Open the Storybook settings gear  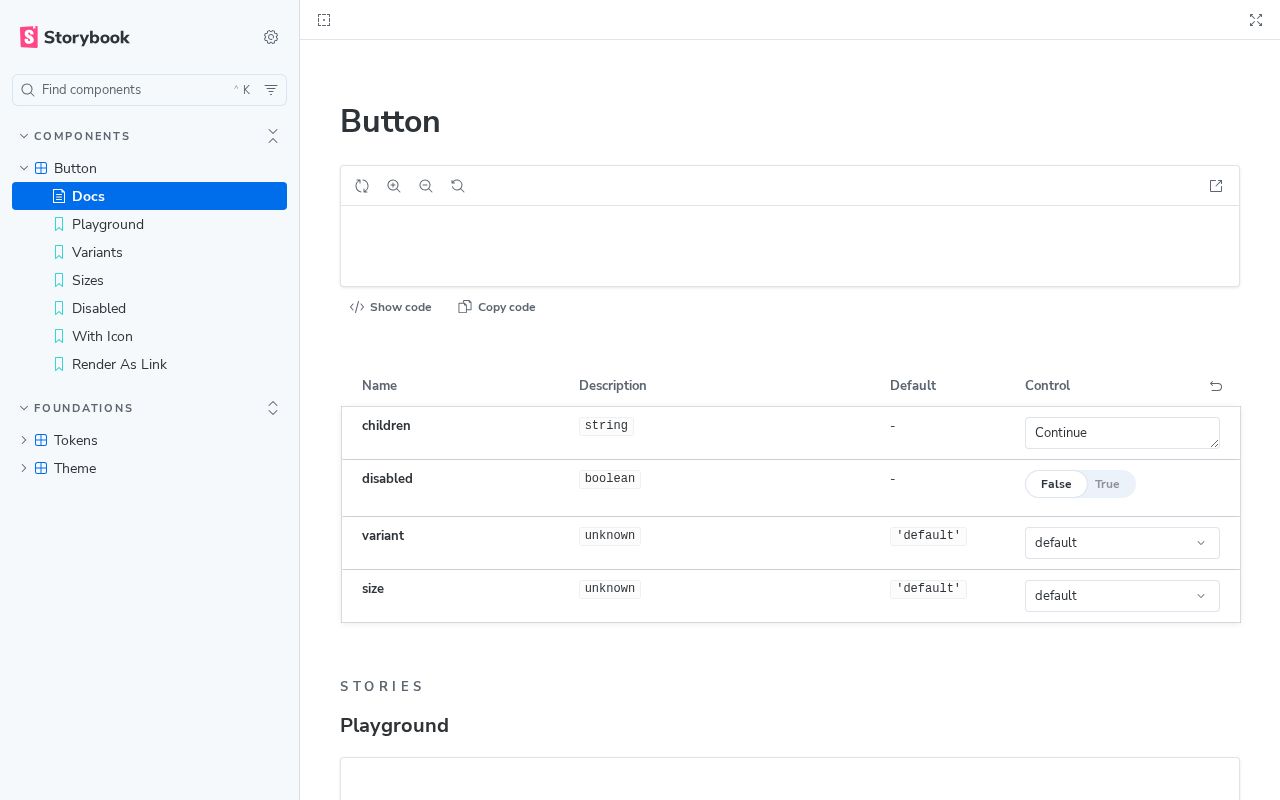(271, 37)
